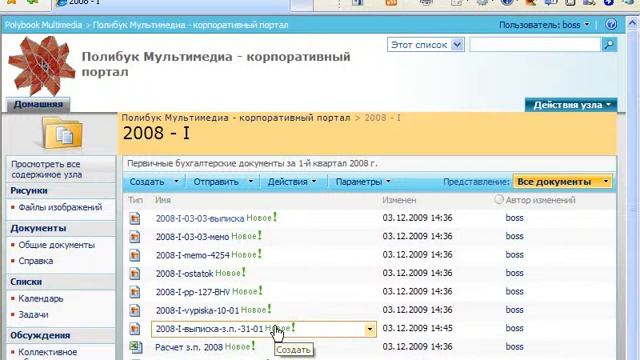The image size is (640, 360).
Task: Open document 2008-I-ostatok
Action: coord(184,273)
